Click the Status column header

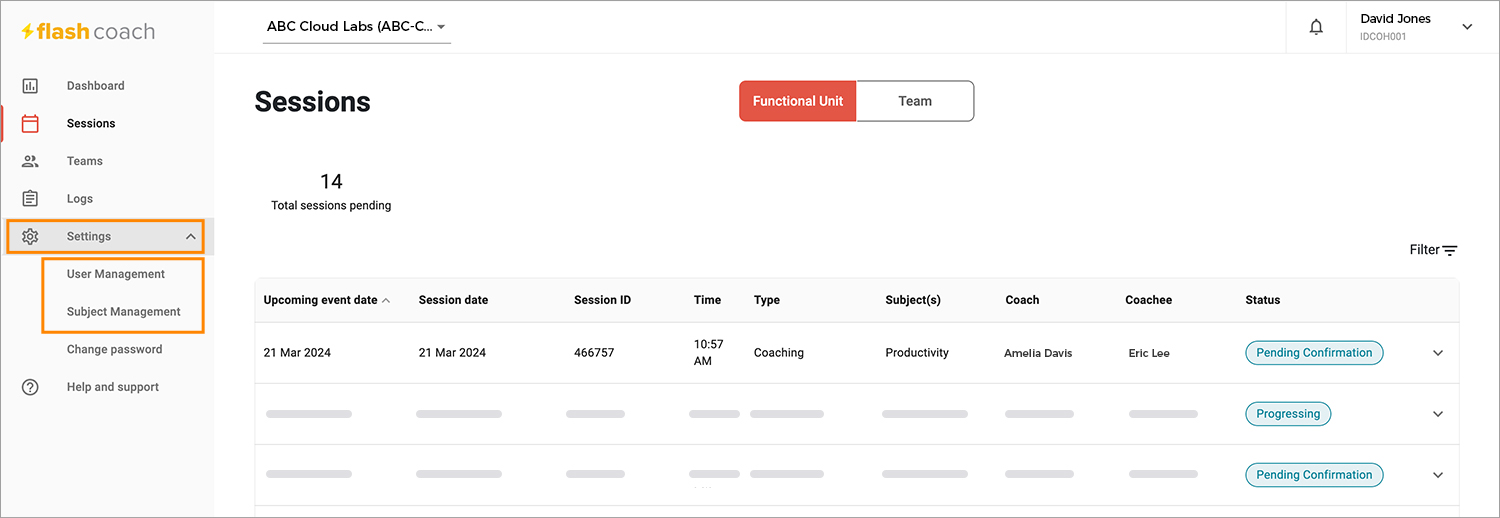(x=1263, y=300)
